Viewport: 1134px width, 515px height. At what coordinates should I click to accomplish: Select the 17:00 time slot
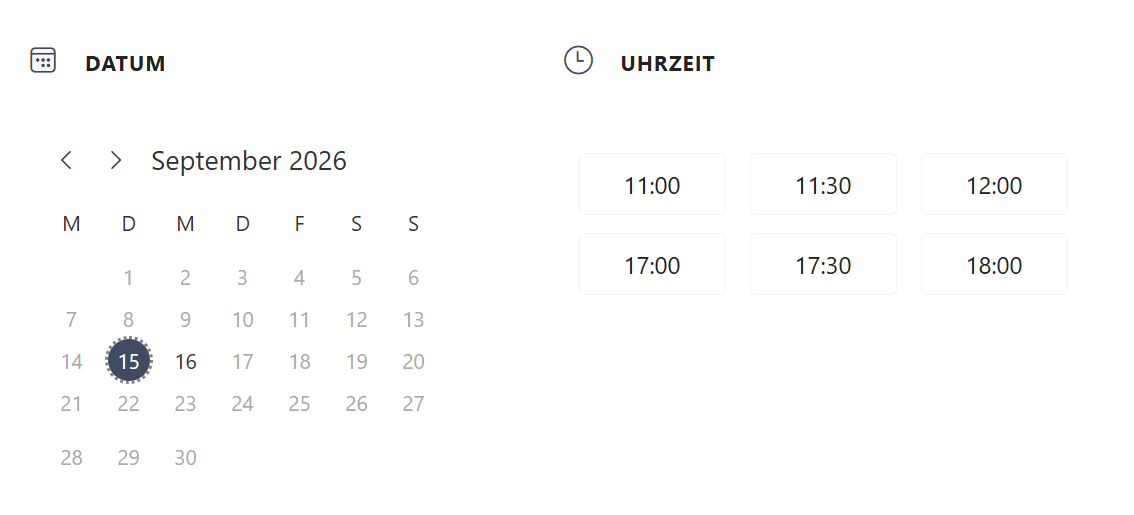[x=652, y=264]
